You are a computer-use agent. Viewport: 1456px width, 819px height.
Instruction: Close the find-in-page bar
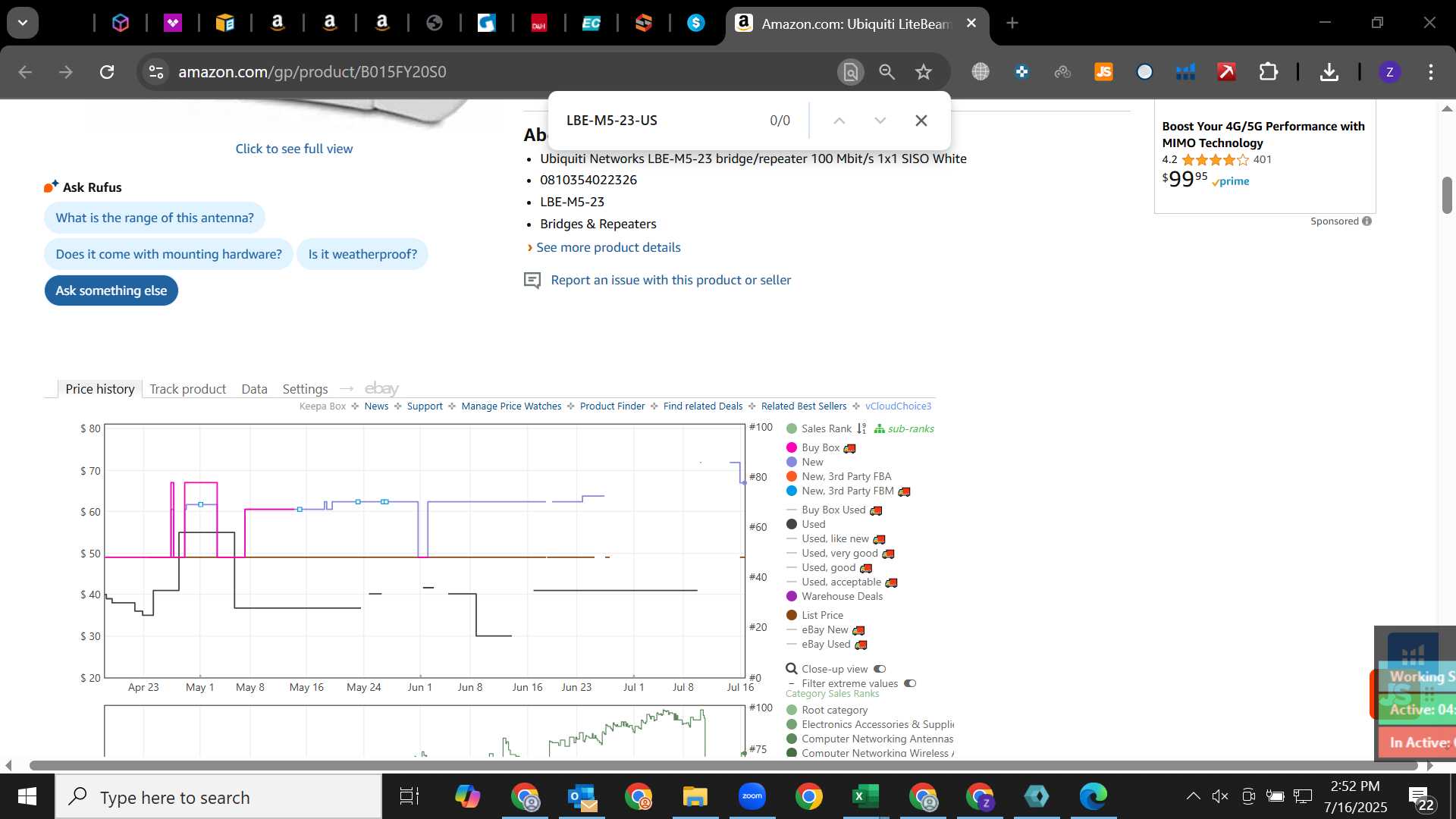(921, 121)
